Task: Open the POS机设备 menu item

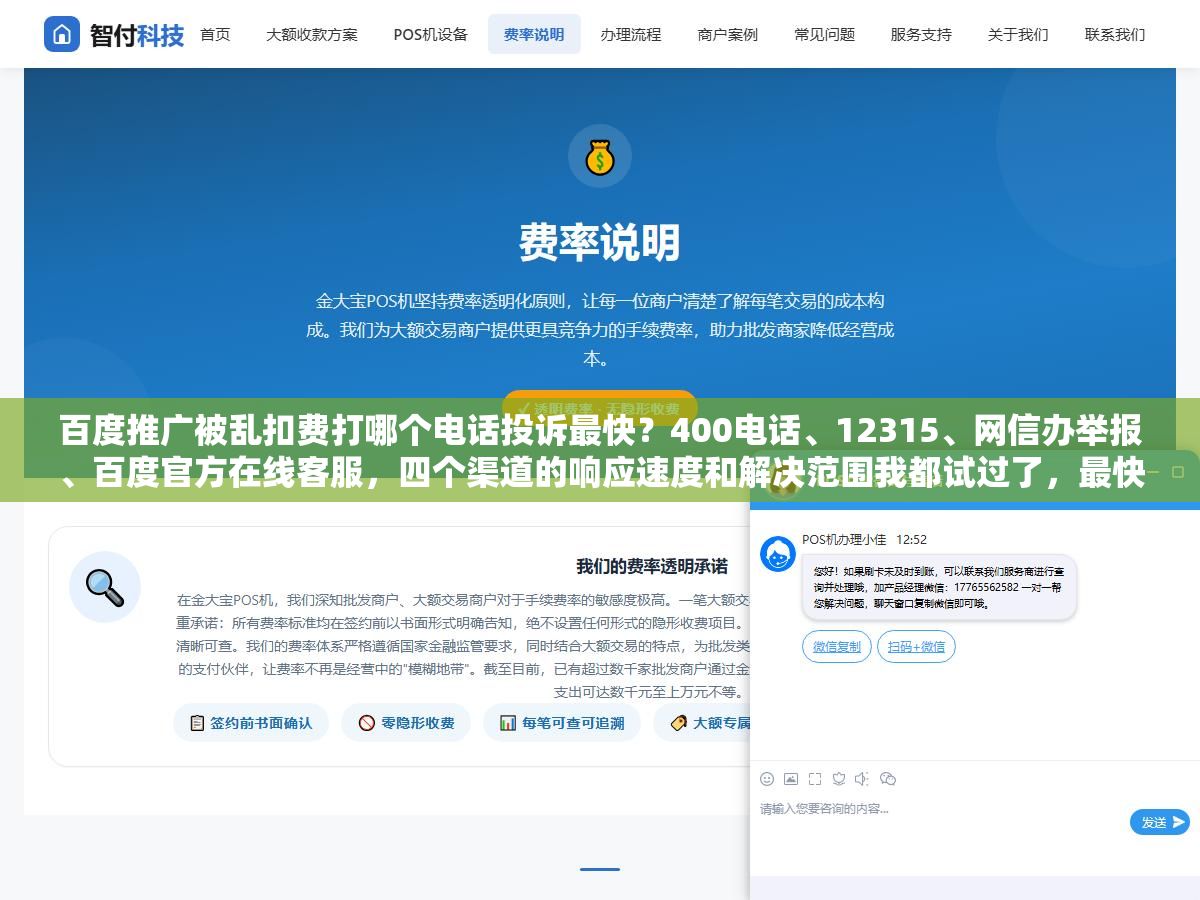Action: coord(430,34)
